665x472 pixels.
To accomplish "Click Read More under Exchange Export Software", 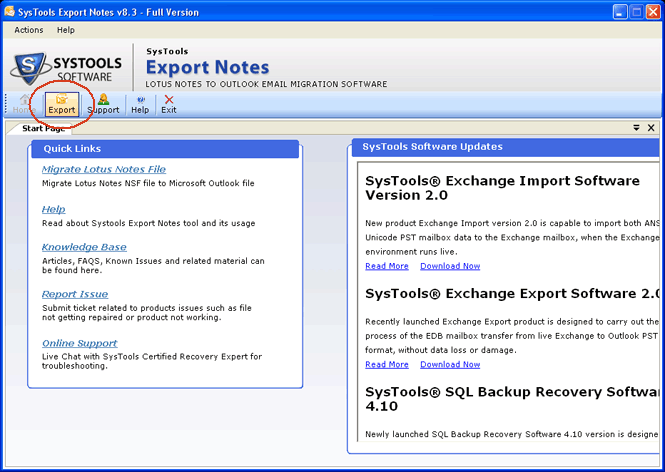I will [387, 364].
